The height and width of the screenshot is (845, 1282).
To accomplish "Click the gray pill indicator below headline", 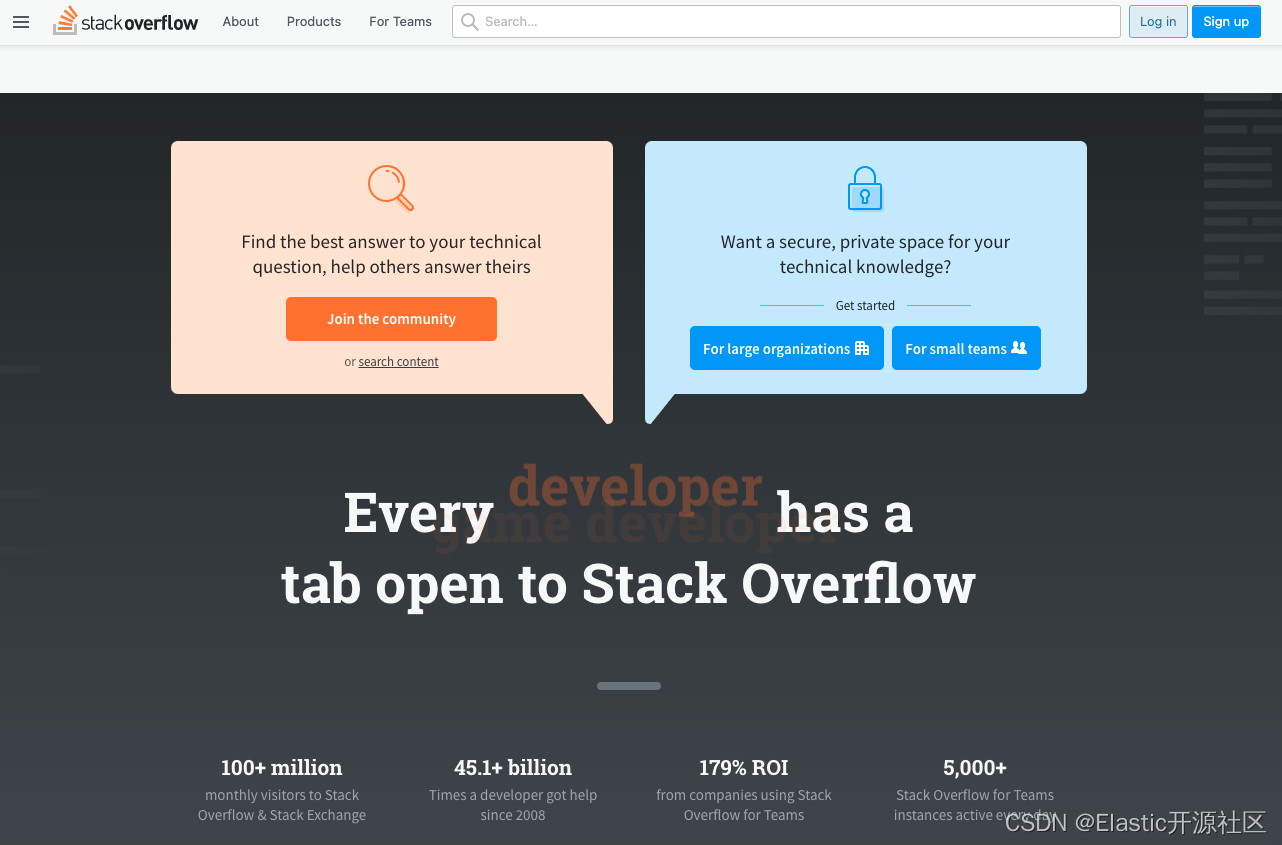I will pyautogui.click(x=629, y=686).
